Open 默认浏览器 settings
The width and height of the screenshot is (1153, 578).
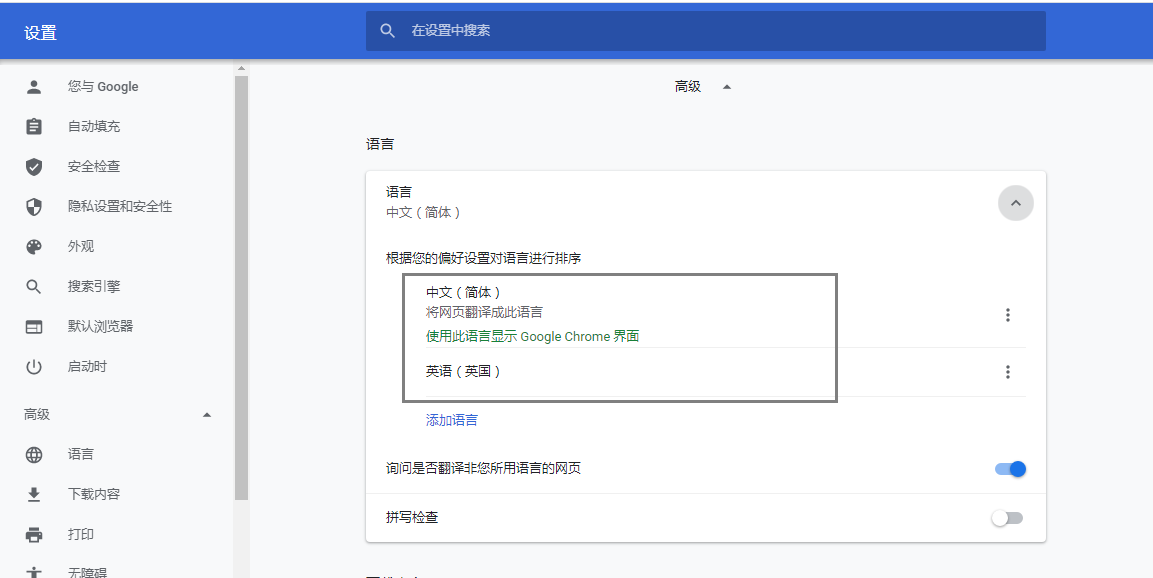[100, 327]
